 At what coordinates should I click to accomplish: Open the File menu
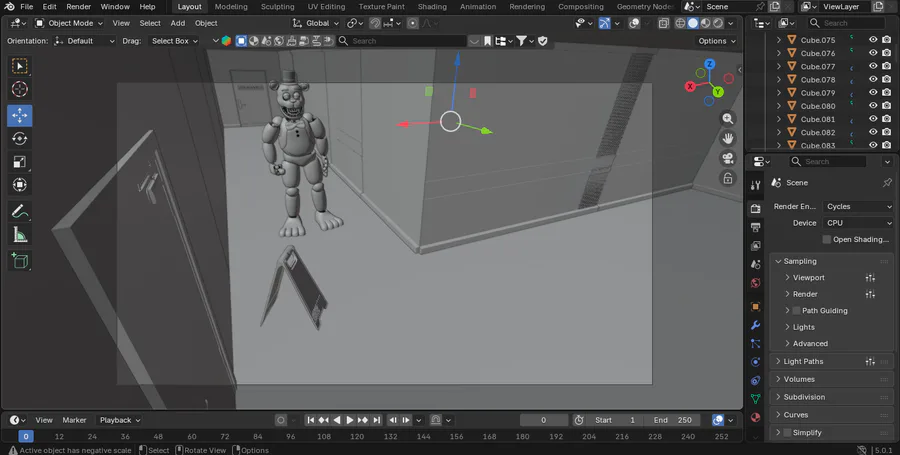pos(26,6)
